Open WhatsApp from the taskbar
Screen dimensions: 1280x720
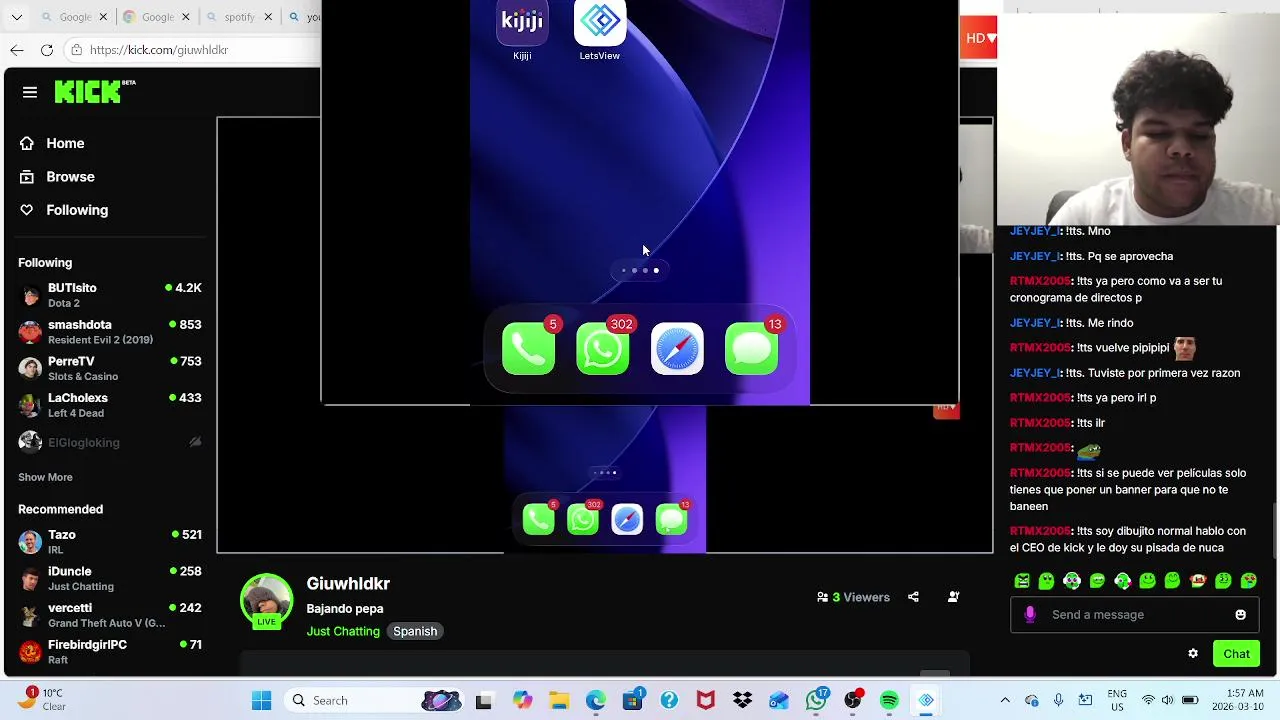[x=817, y=701]
